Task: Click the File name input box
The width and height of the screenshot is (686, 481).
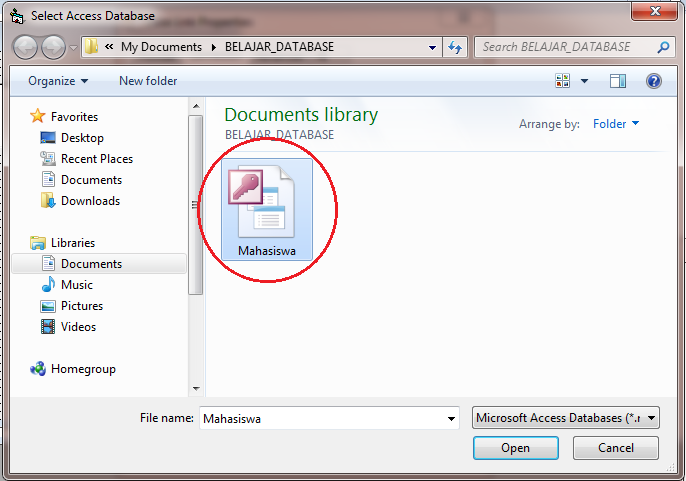Action: [x=329, y=418]
